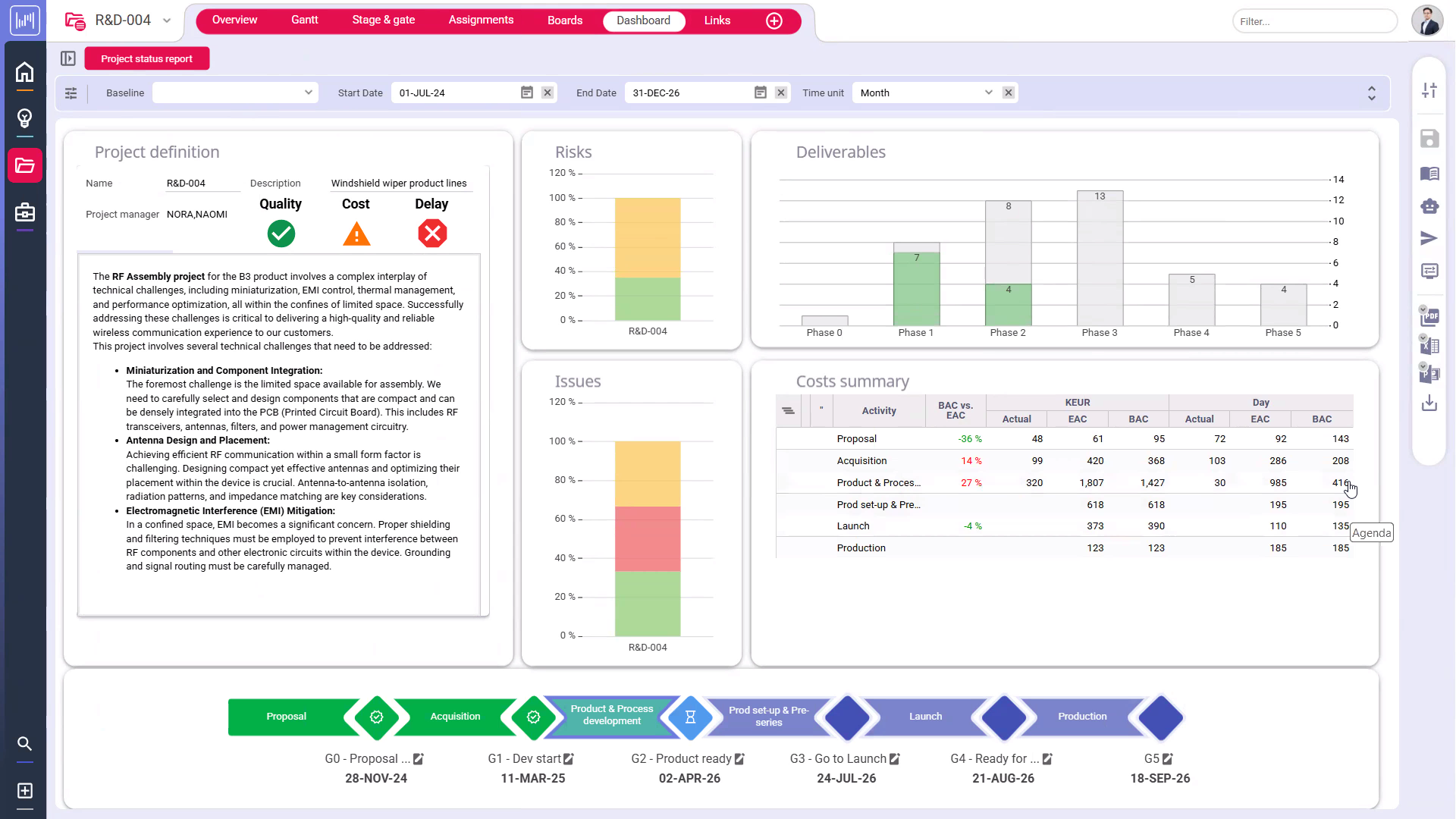Click the Project status report button
This screenshot has height=819, width=1456.
pyautogui.click(x=146, y=58)
